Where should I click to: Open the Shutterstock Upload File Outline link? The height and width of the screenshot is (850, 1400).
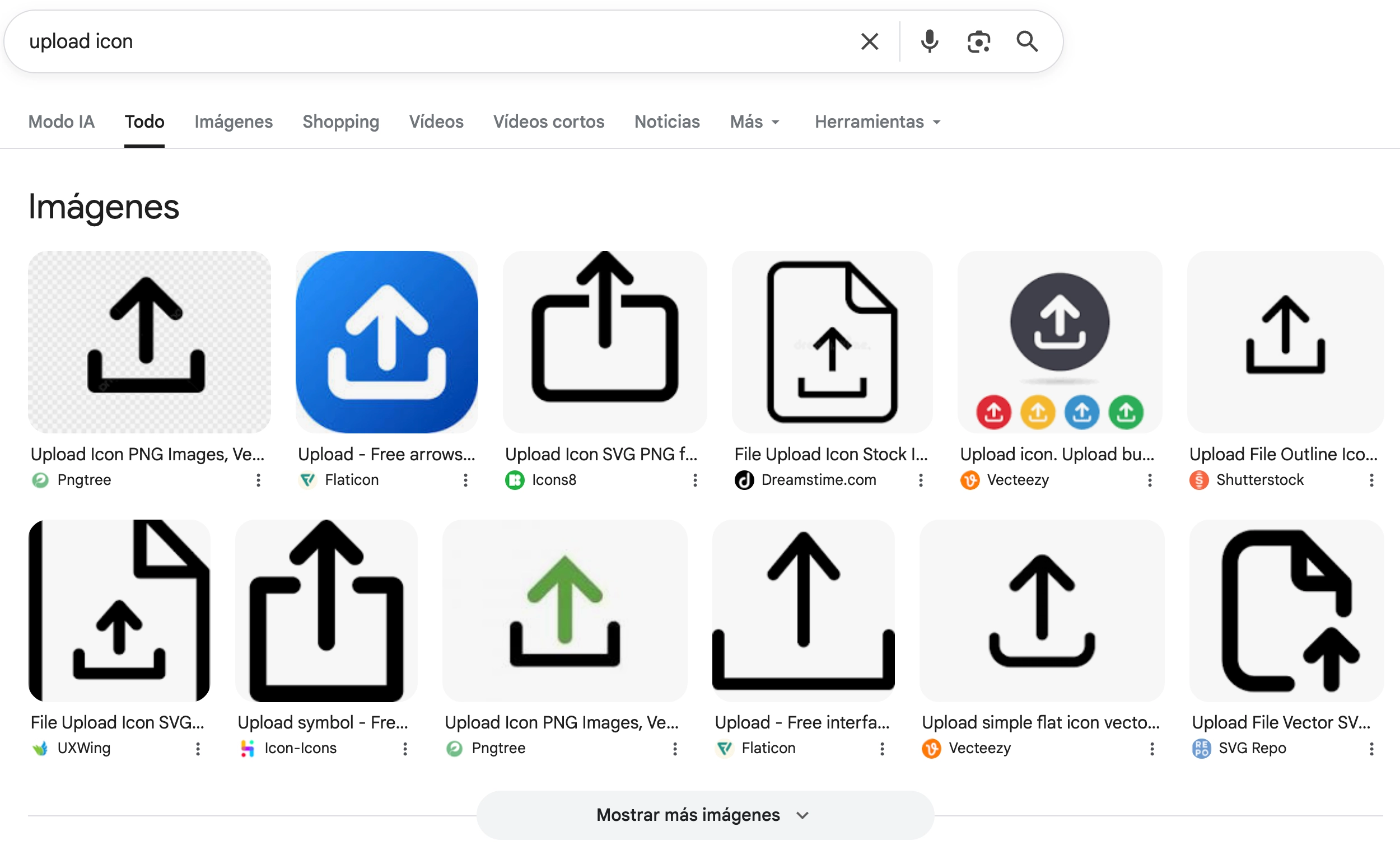[x=1283, y=454]
